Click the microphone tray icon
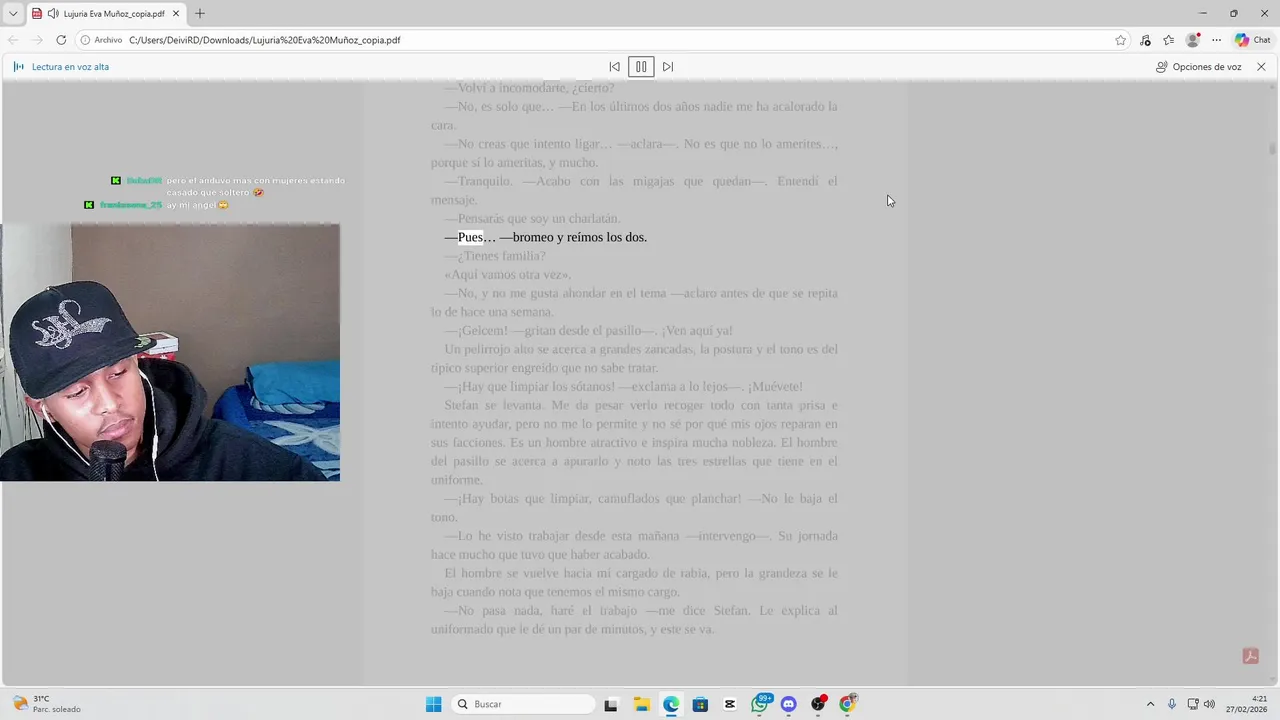 coord(1172,704)
